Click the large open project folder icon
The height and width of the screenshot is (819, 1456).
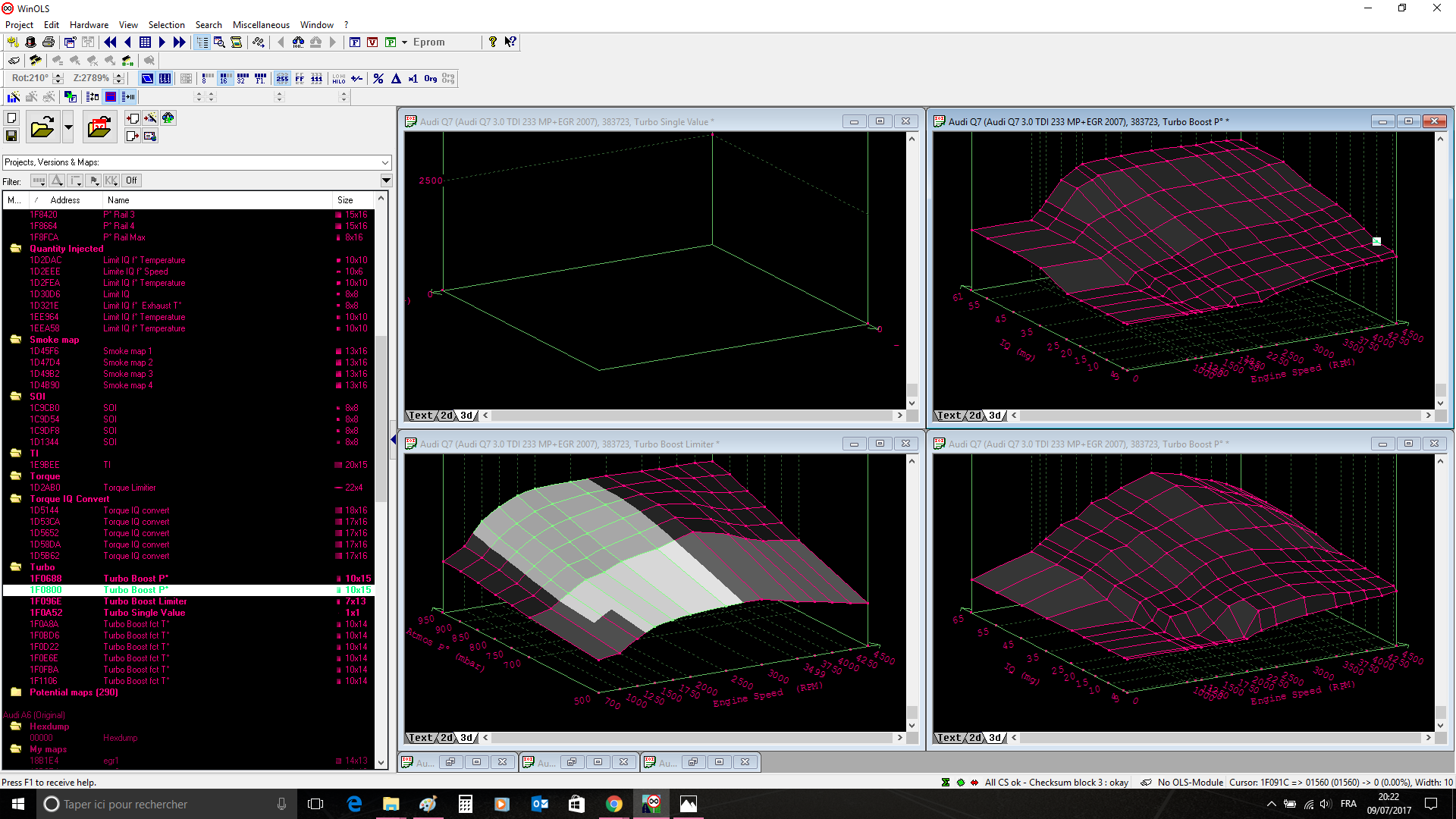pos(42,127)
